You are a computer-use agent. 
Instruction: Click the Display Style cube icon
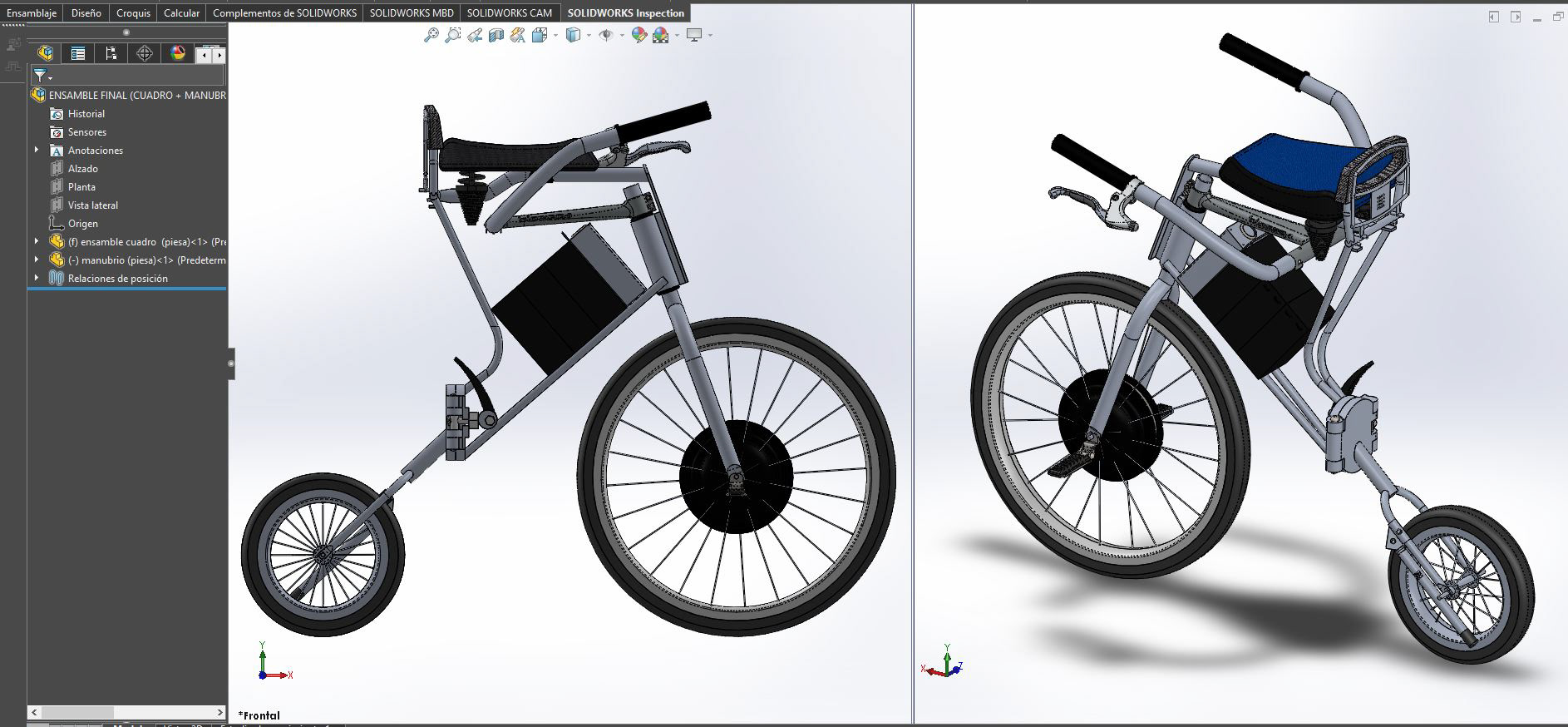pos(573,35)
